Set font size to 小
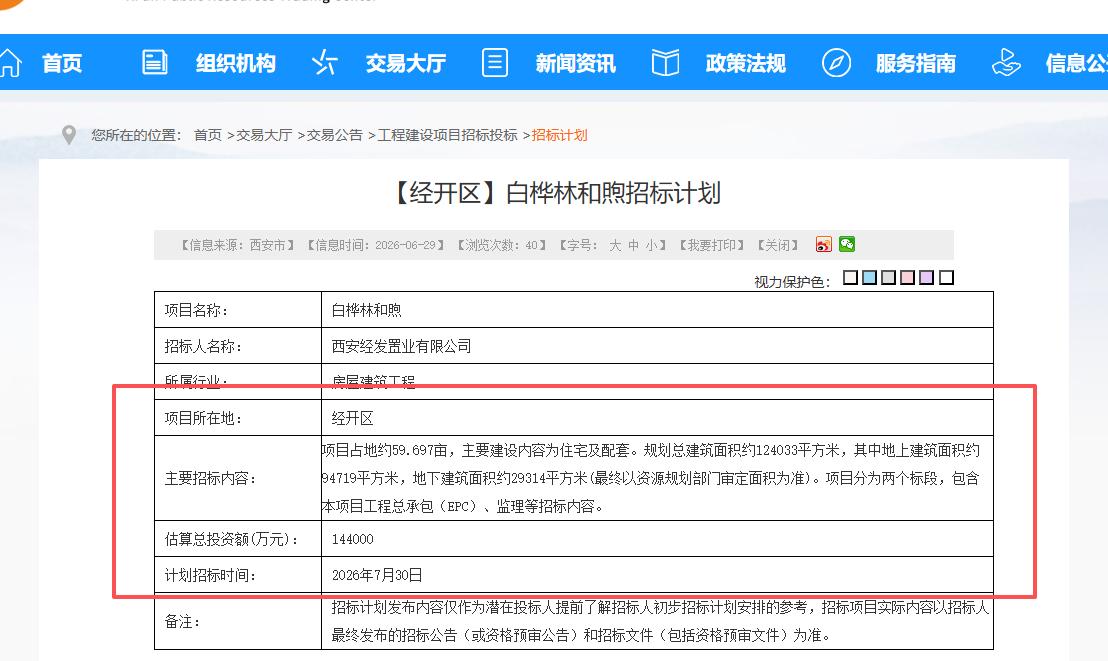Viewport: 1108px width, 661px height. (x=651, y=245)
